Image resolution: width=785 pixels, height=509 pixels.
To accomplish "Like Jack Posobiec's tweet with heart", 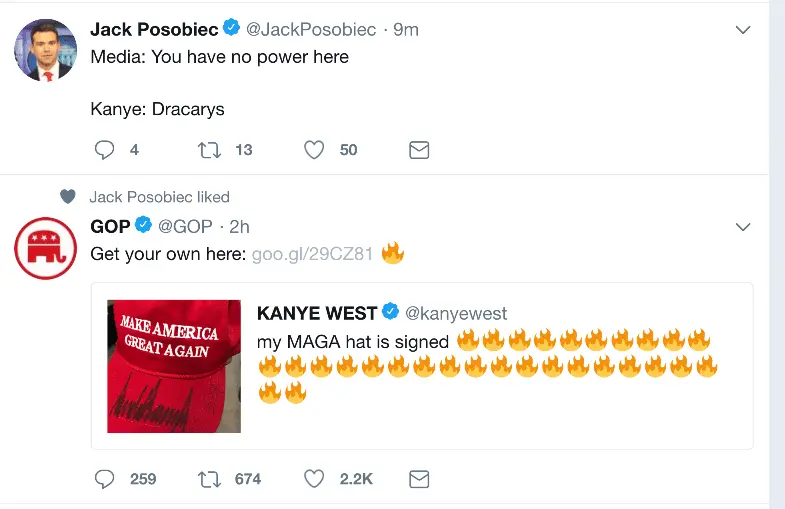I will coord(314,150).
